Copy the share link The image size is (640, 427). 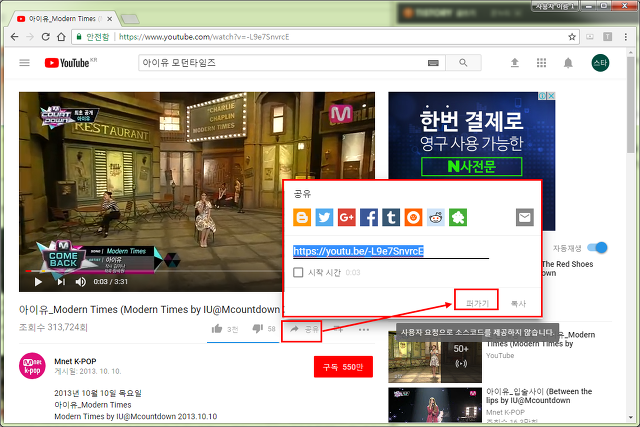pyautogui.click(x=518, y=303)
